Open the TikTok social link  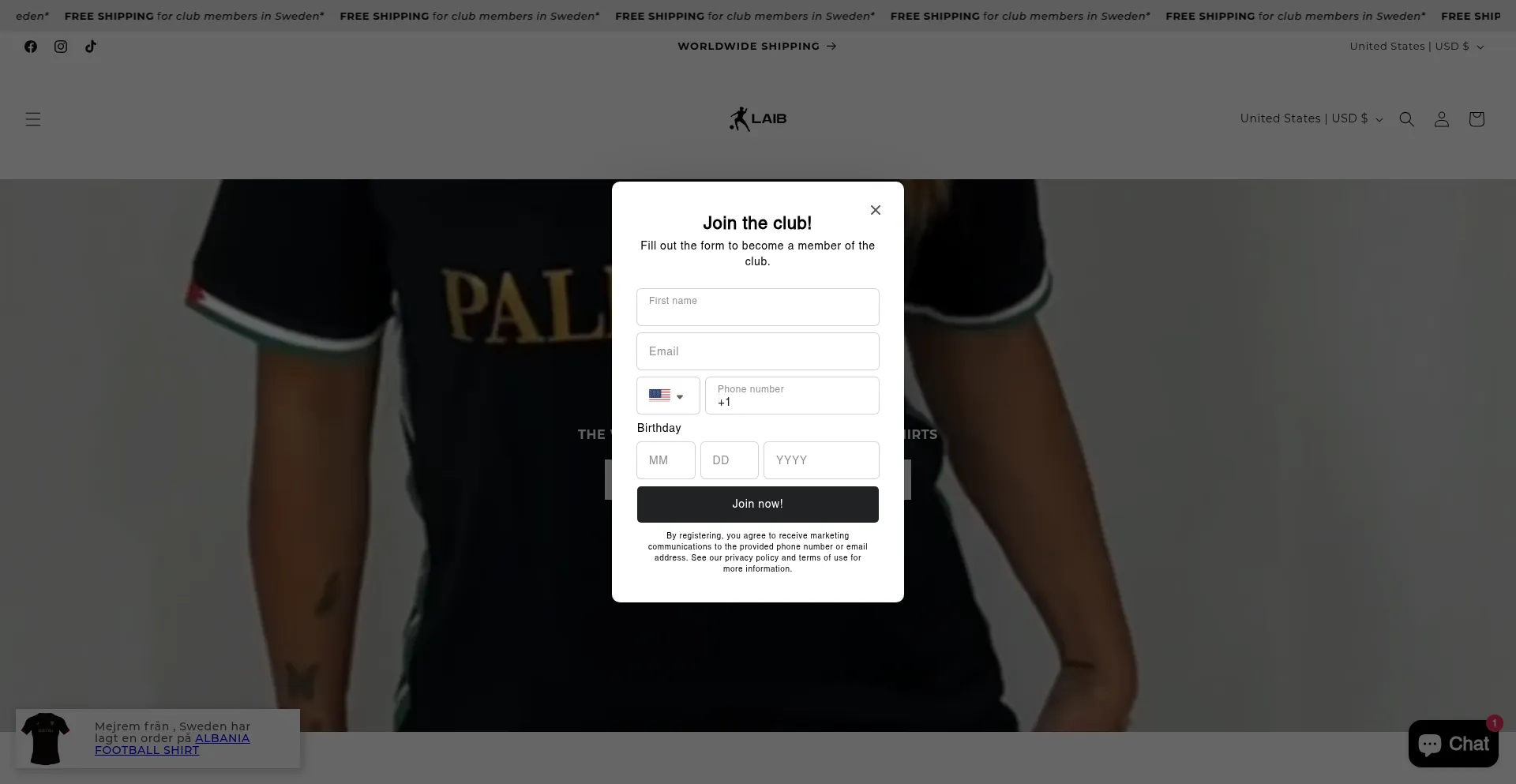pos(91,47)
